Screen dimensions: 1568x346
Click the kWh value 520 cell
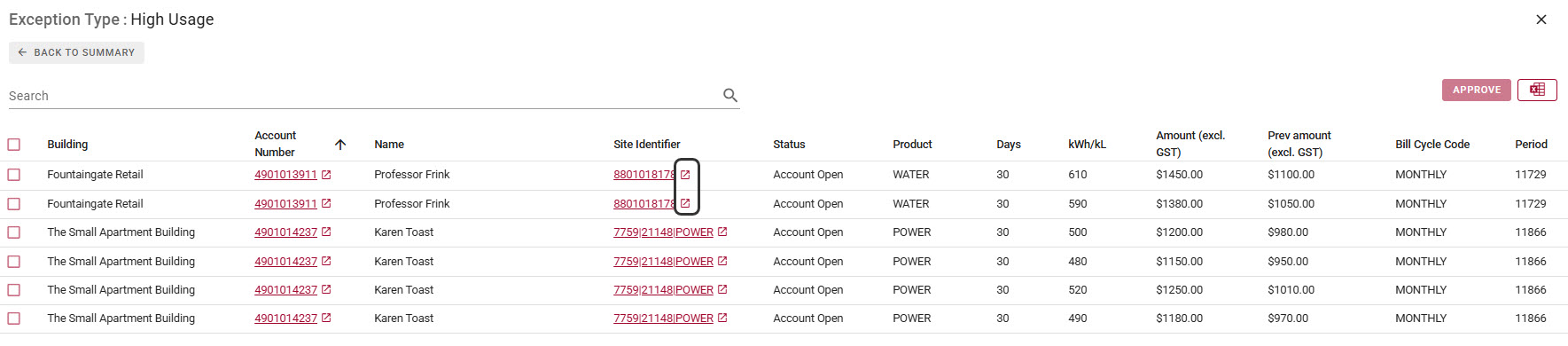[x=1078, y=290]
